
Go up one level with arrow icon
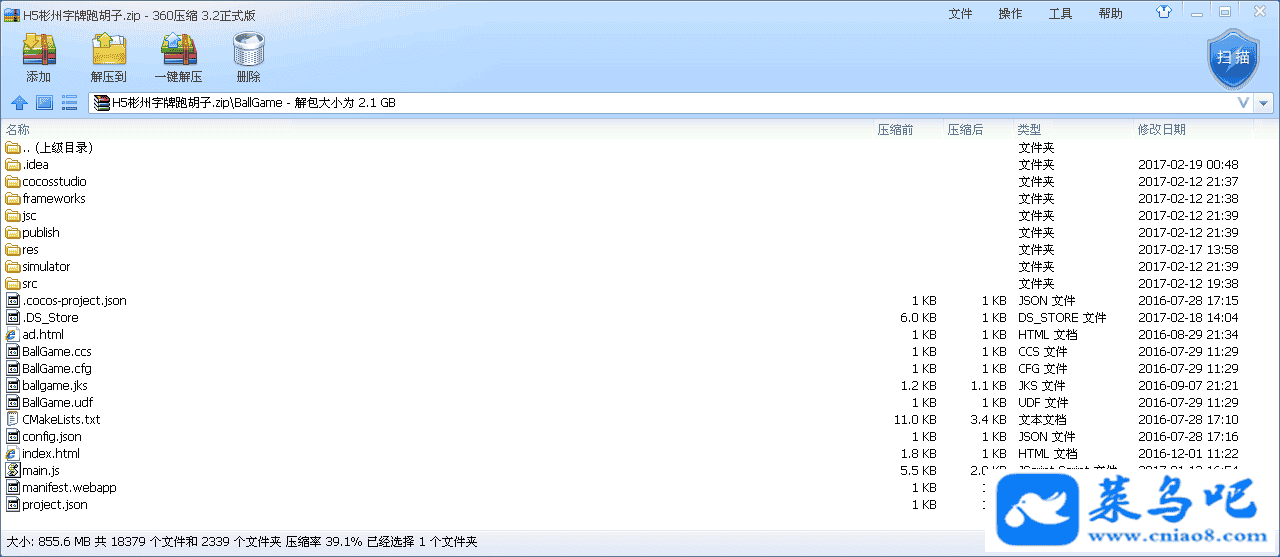click(x=19, y=102)
